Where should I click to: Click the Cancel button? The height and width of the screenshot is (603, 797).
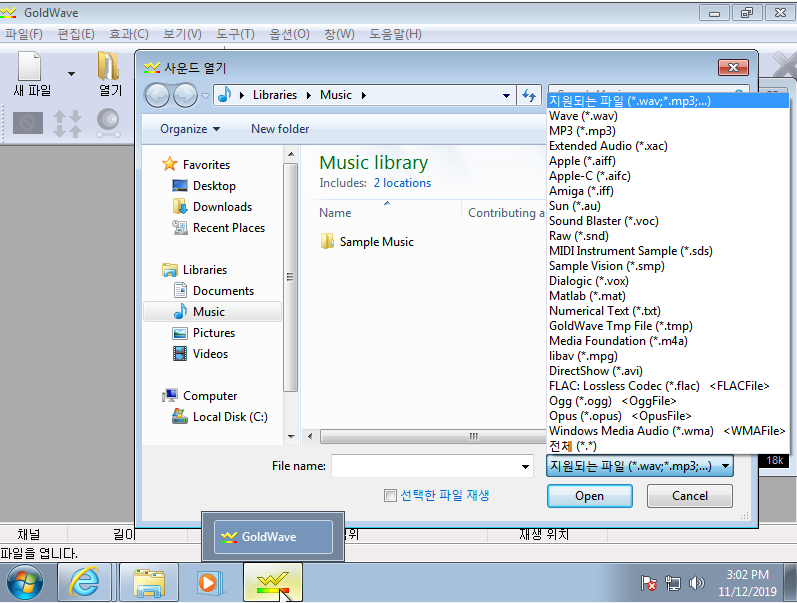pyautogui.click(x=689, y=496)
